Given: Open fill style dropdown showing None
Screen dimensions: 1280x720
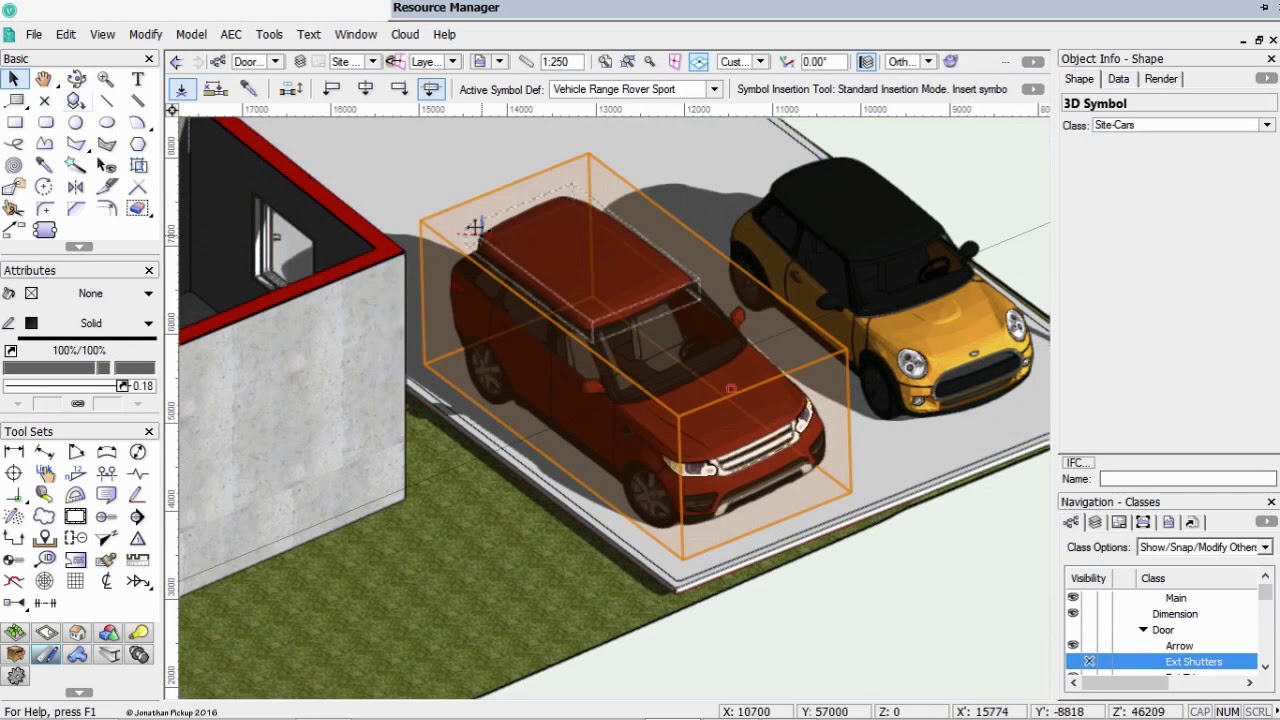Looking at the screenshot, I should click(148, 293).
